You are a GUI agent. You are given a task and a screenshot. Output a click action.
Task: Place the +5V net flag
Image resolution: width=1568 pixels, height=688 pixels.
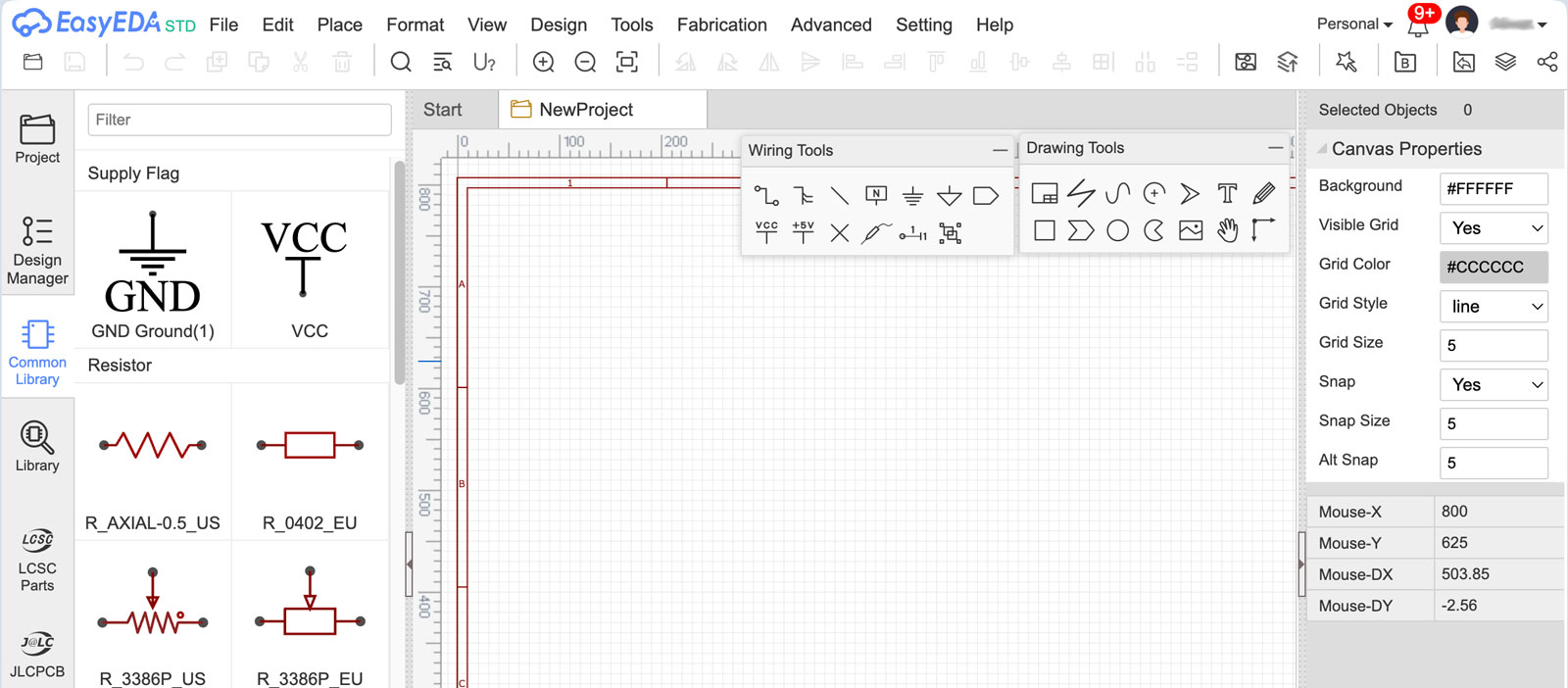804,232
